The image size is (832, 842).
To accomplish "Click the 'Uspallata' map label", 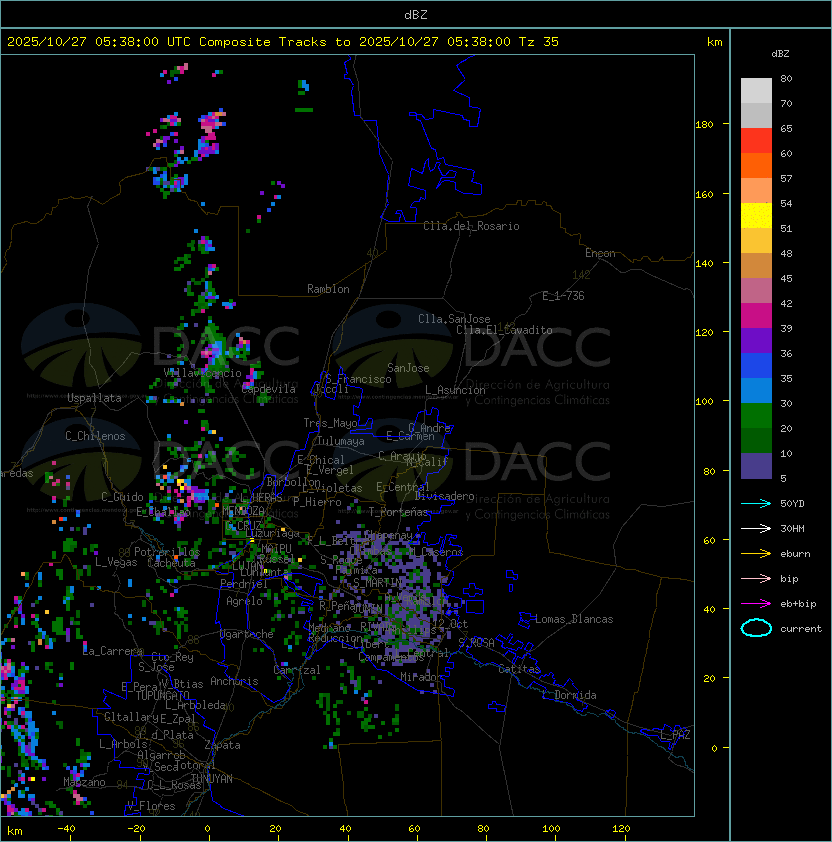I will pos(94,398).
